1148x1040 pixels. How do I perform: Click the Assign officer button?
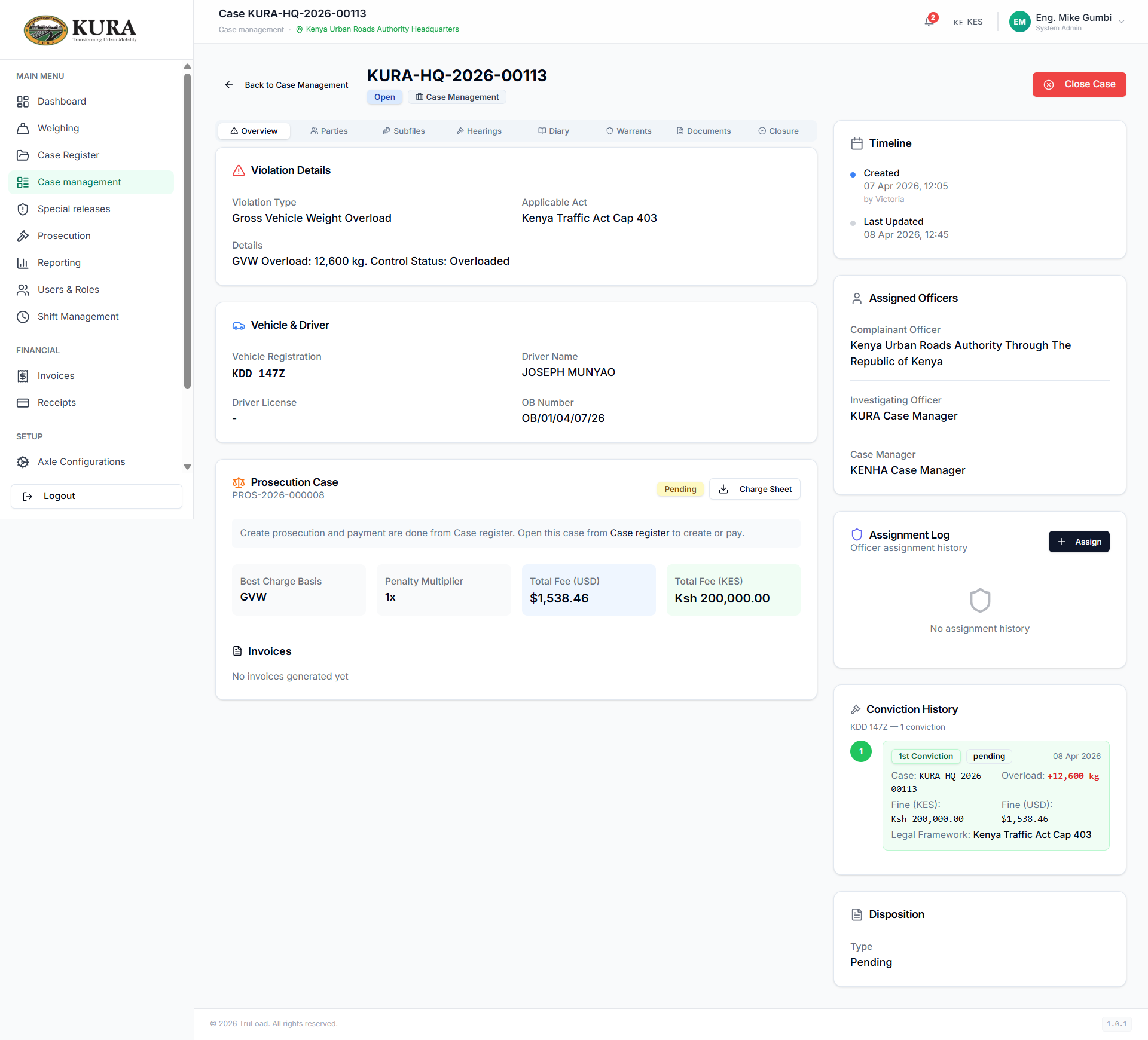coord(1079,542)
